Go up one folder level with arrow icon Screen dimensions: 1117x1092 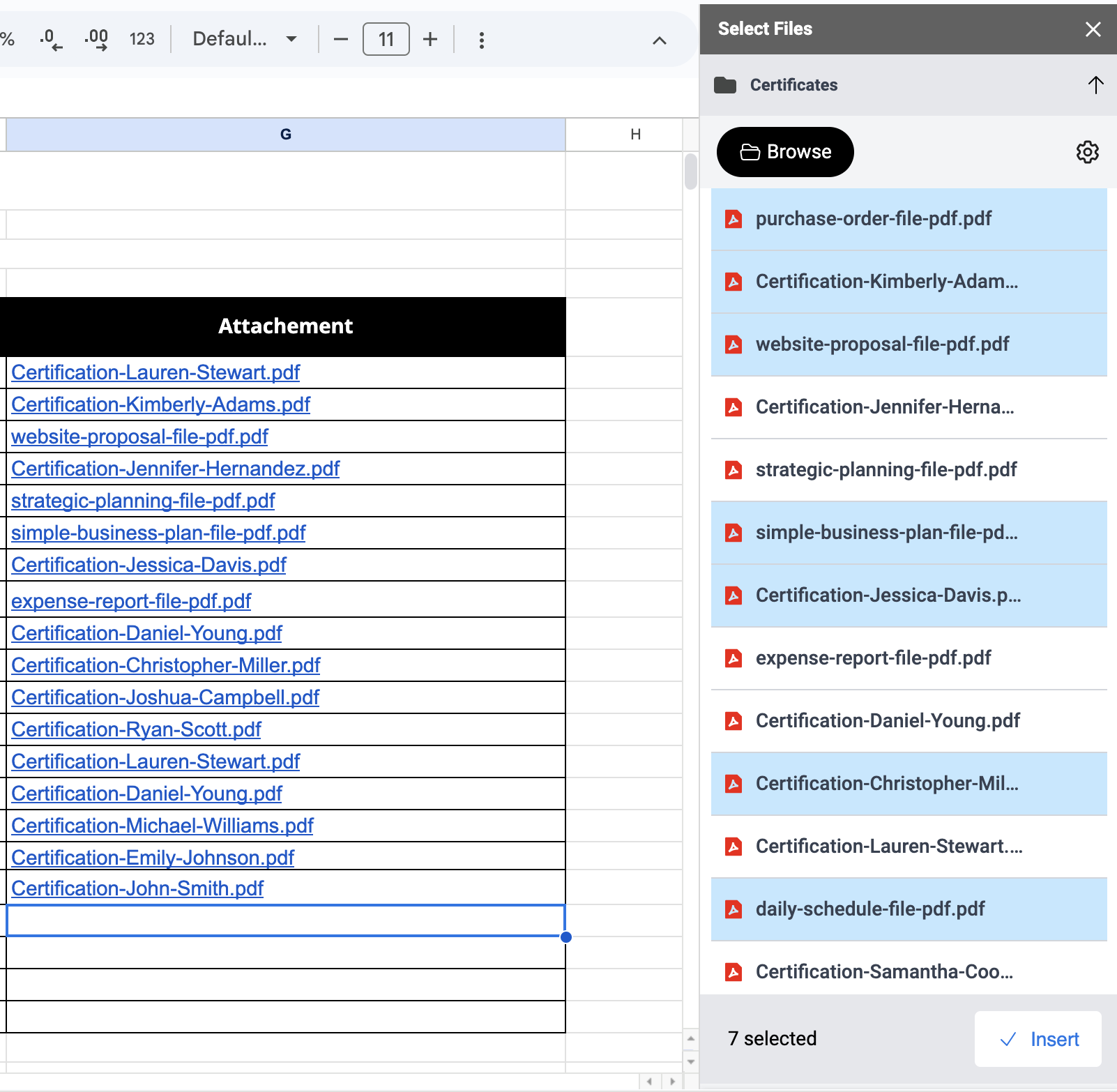coord(1095,85)
